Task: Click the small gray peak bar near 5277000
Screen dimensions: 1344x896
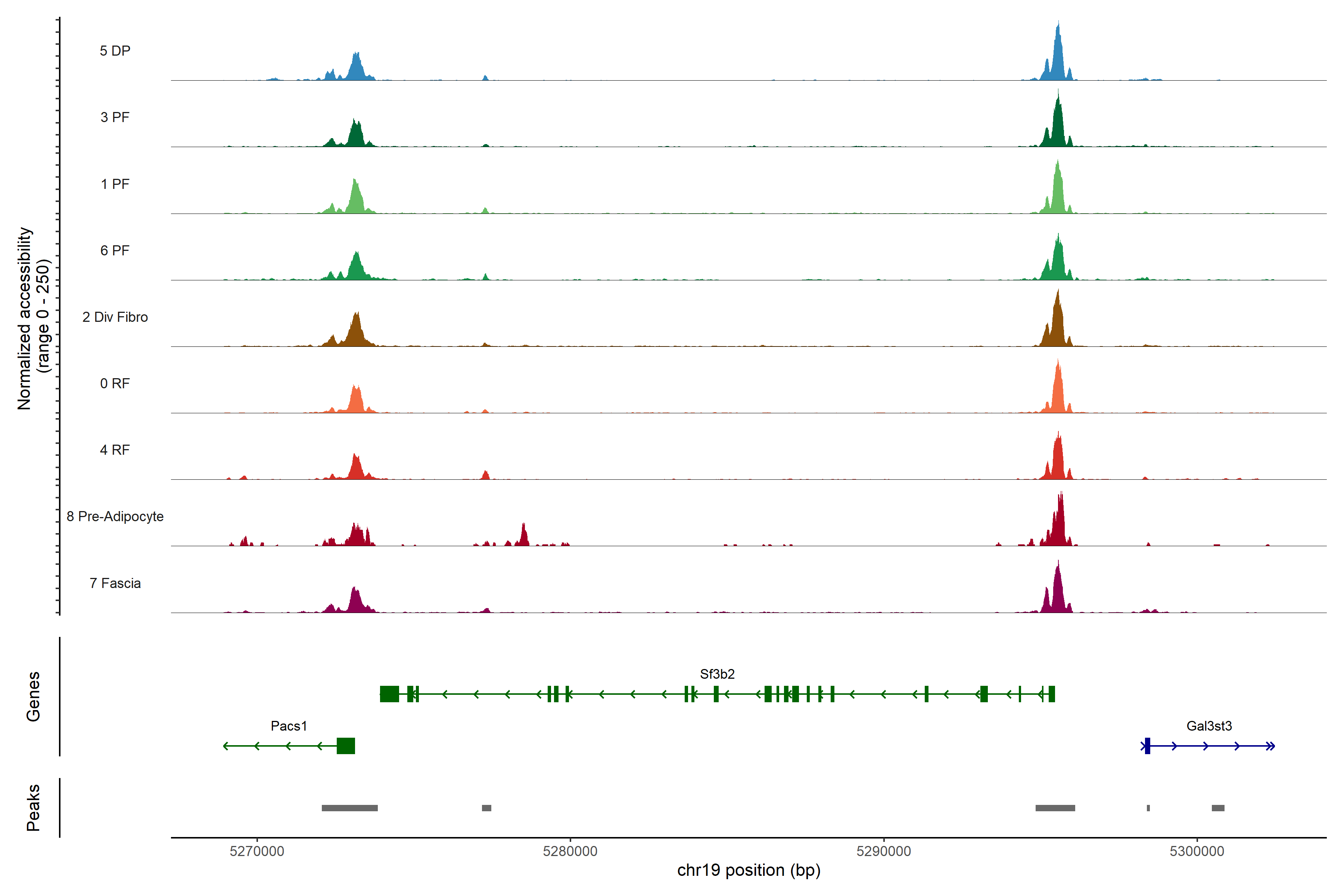Action: point(486,808)
